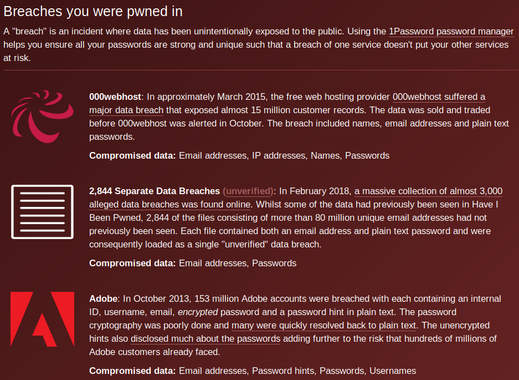Open 'many were quickly resolved back to plain text' link
This screenshot has height=380, width=519.
coord(324,325)
